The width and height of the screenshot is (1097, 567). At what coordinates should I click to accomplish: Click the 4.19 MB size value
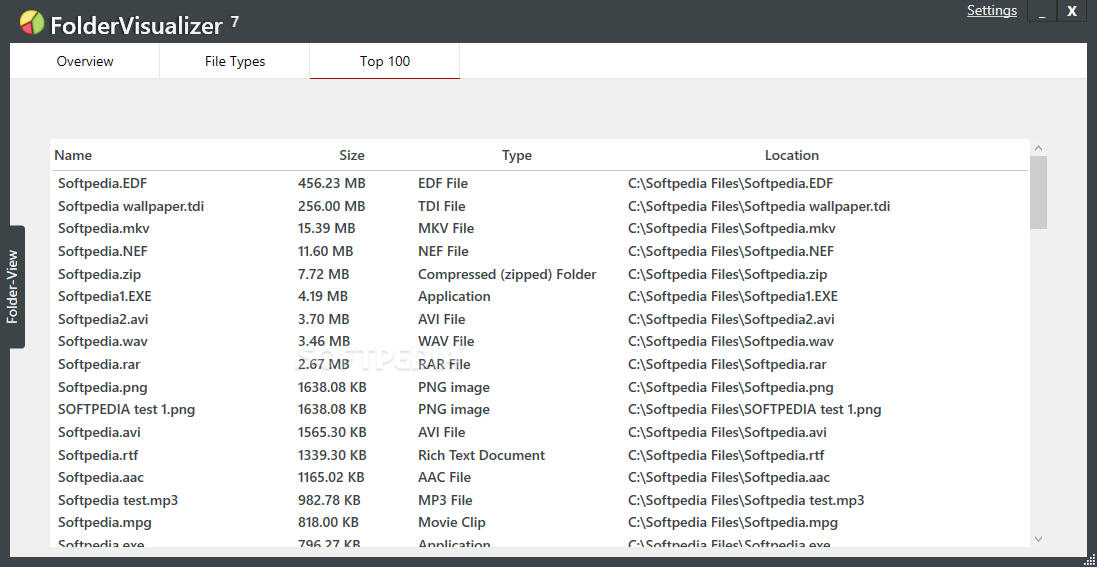323,296
